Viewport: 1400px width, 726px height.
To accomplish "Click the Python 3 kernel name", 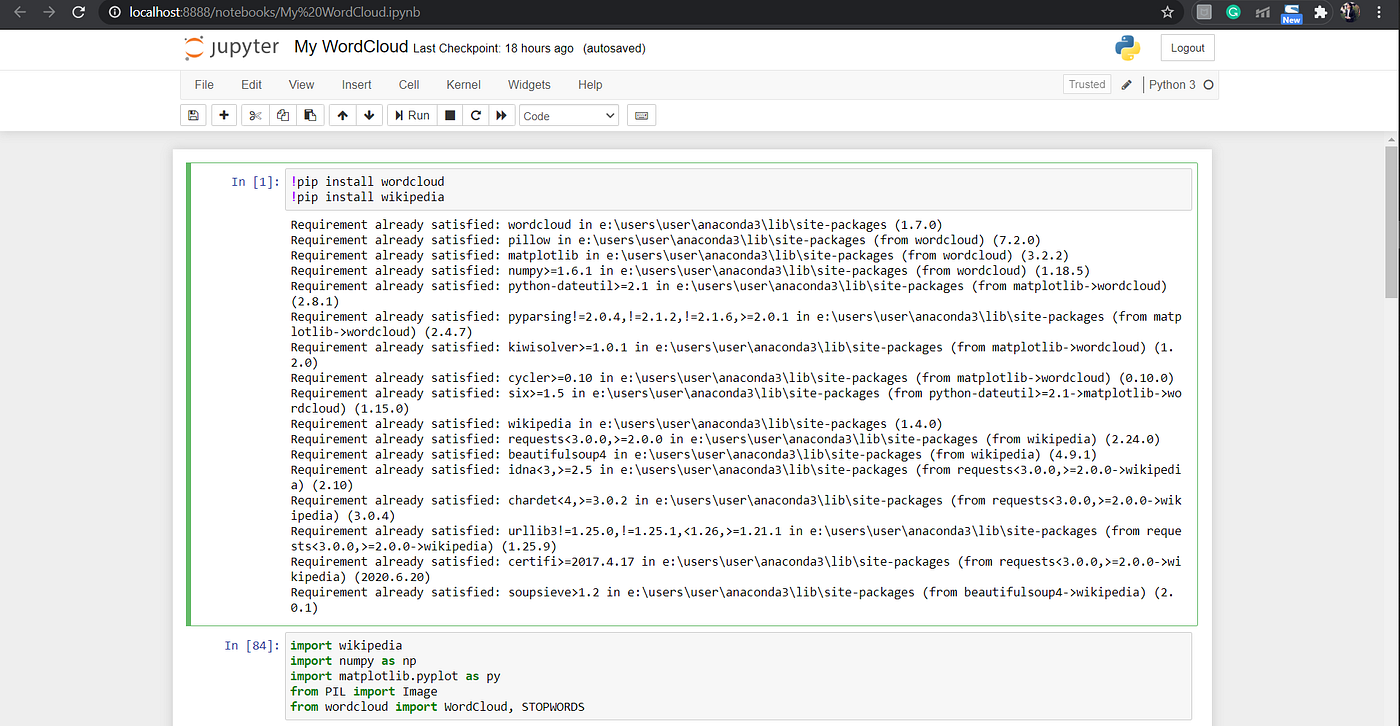I will 1172,85.
